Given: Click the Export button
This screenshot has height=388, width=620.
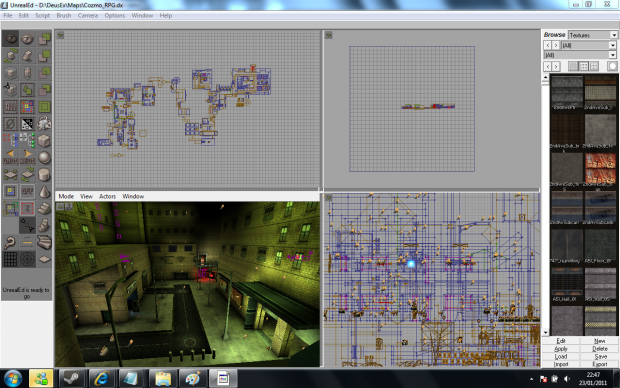Looking at the screenshot, I should [599, 364].
